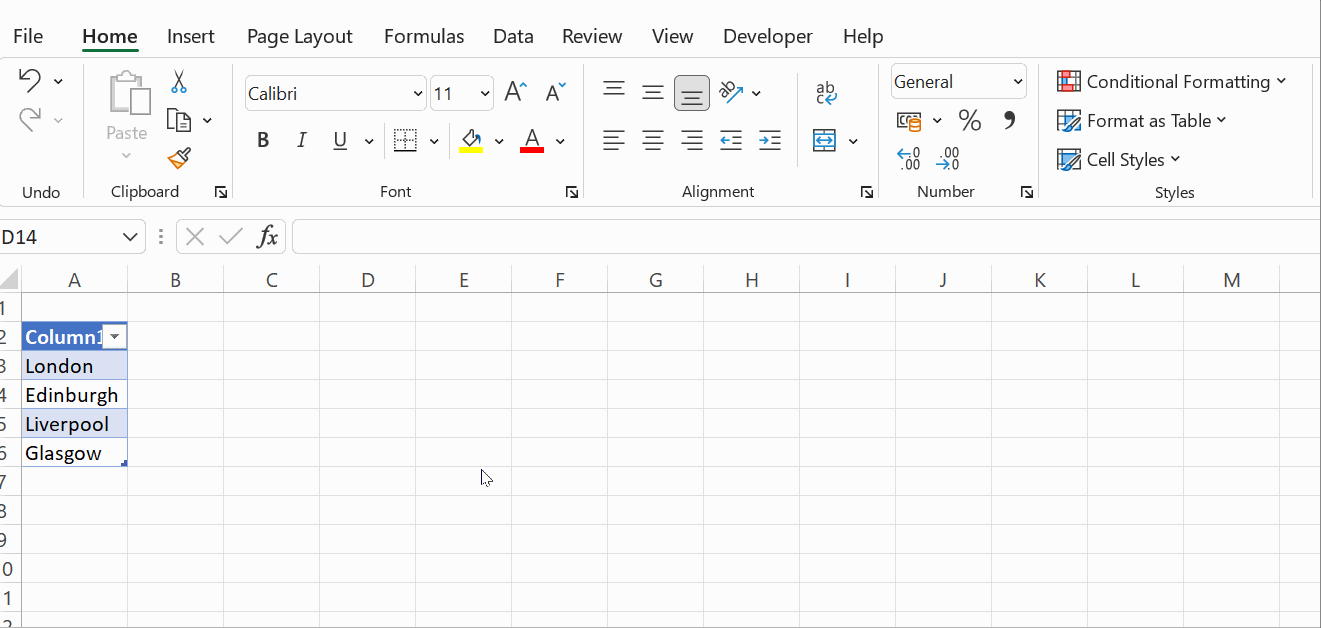Apply center alignment to the text
The width and height of the screenshot is (1321, 628).
click(653, 140)
